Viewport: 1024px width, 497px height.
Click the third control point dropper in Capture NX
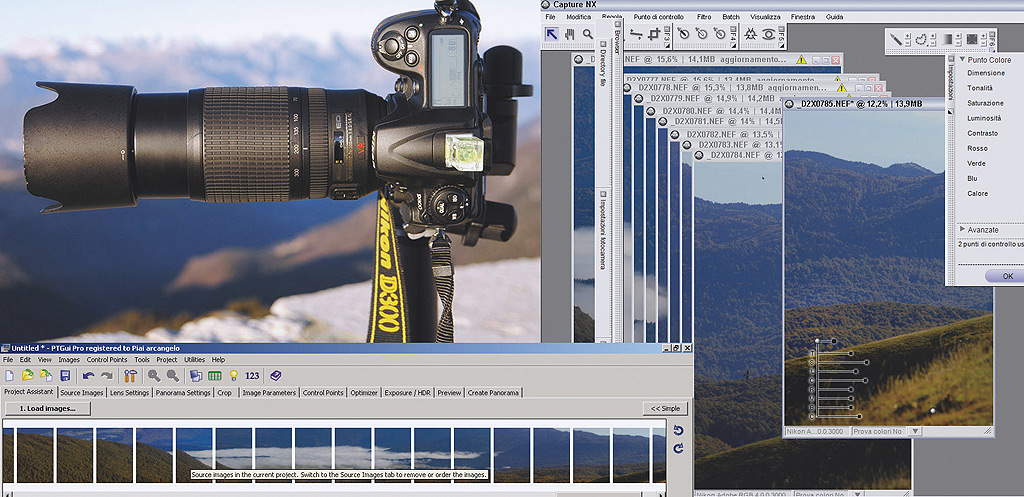pyautogui.click(x=720, y=33)
